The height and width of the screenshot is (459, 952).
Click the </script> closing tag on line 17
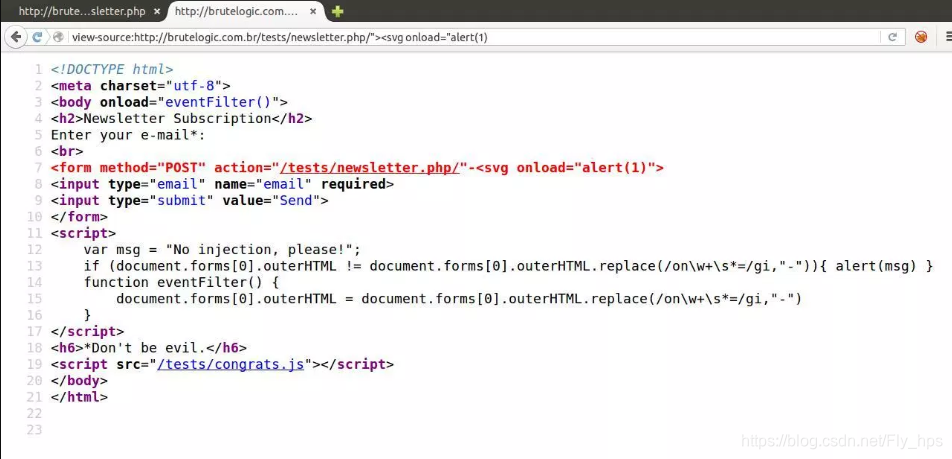(87, 332)
